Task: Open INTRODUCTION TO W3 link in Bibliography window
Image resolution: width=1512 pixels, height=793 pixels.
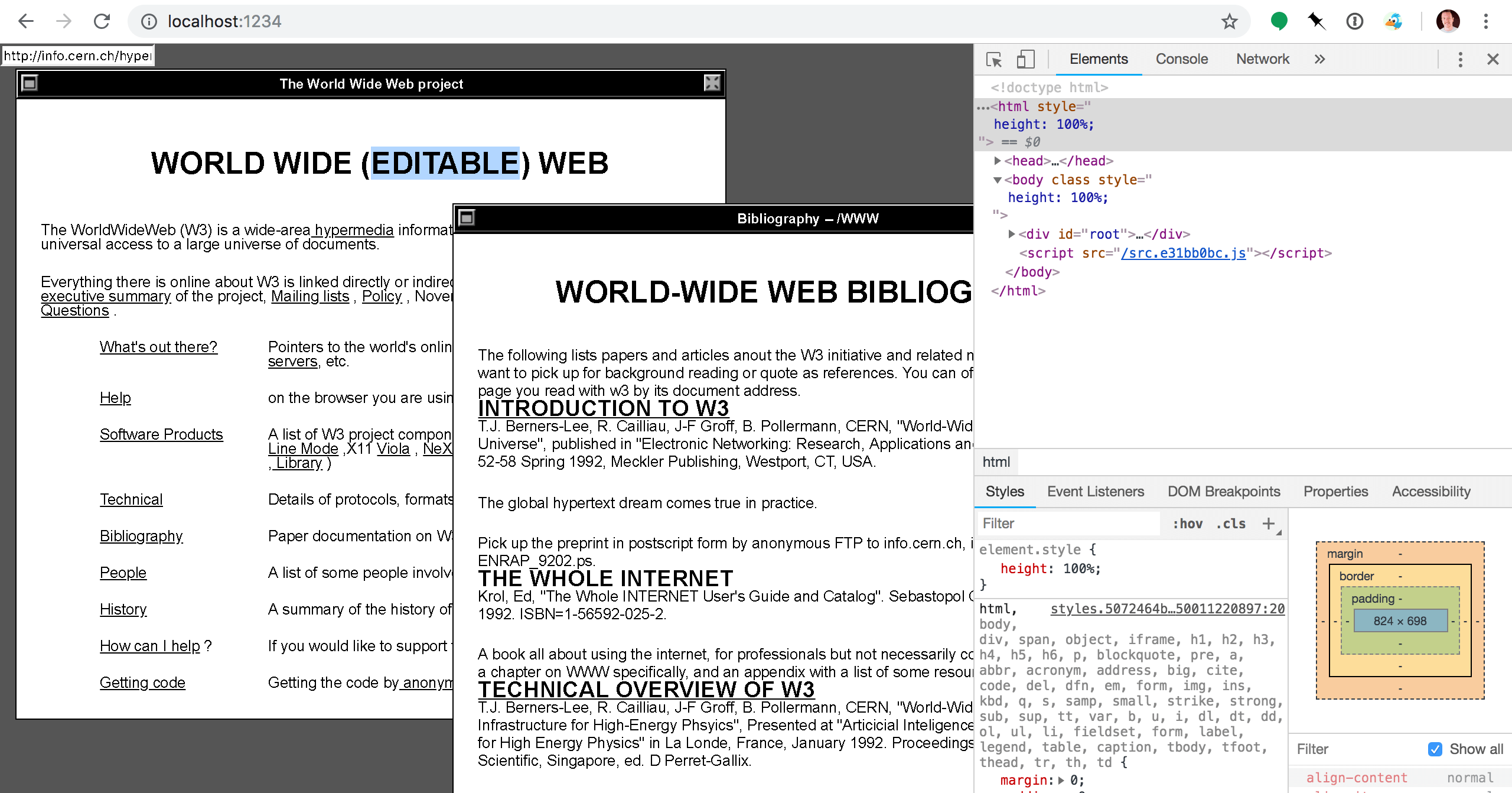Action: click(x=603, y=408)
